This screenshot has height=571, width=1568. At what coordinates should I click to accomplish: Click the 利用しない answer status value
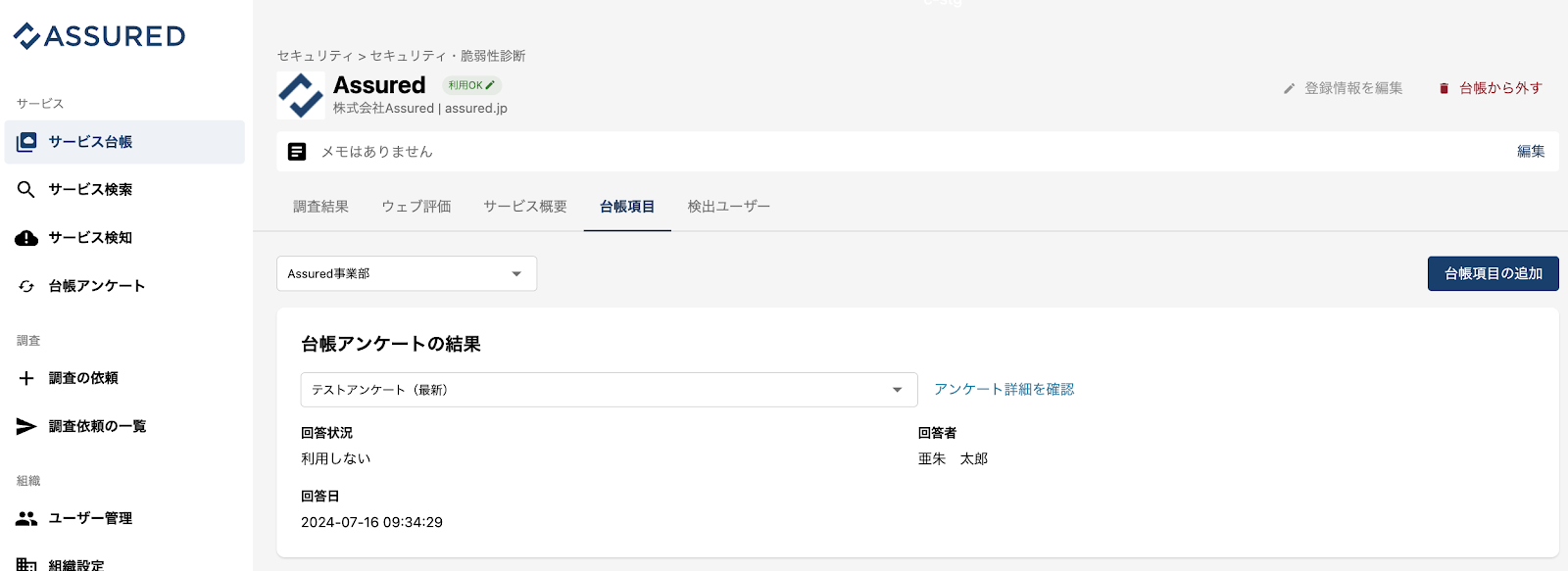point(336,458)
